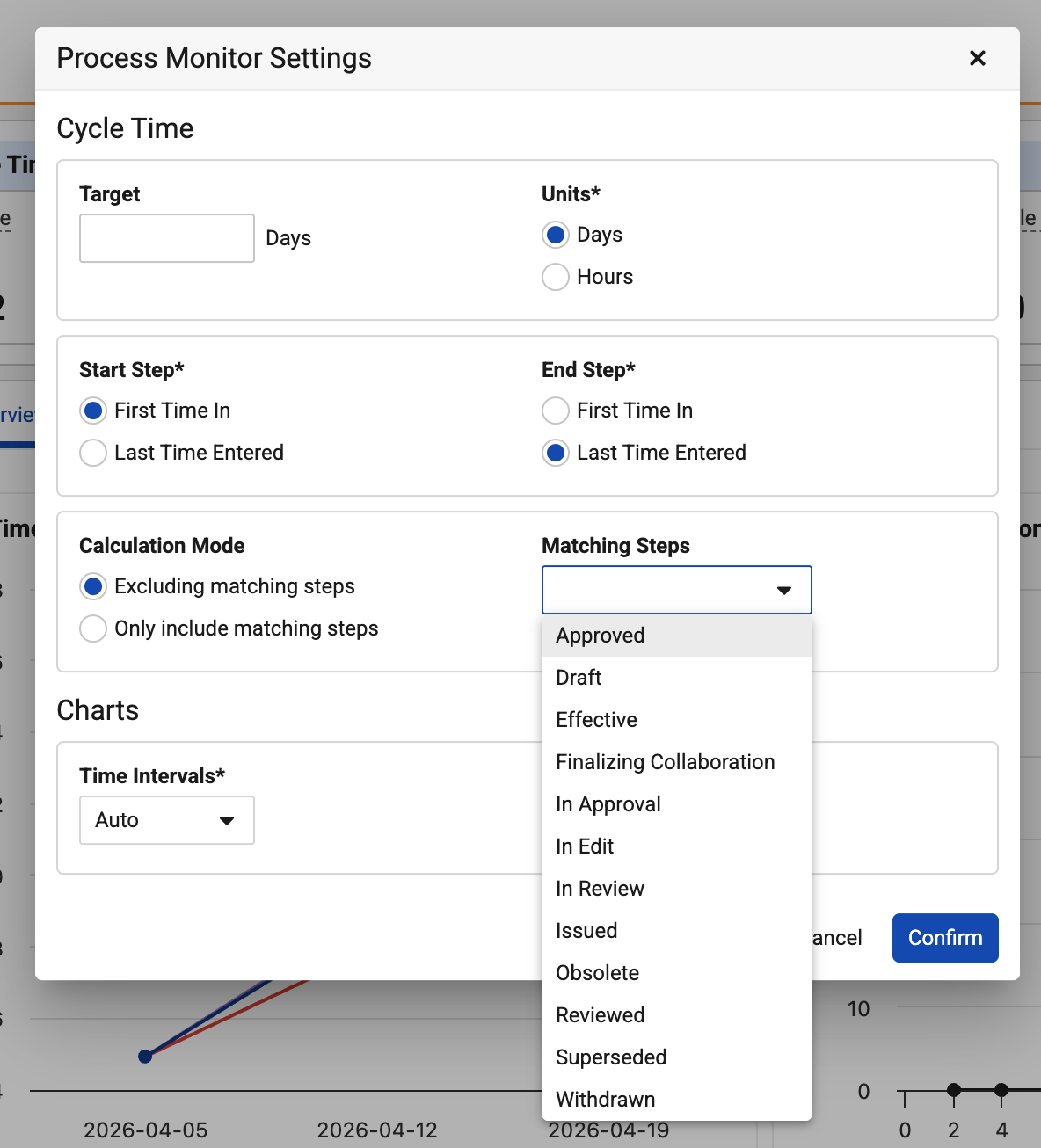Viewport: 1041px width, 1148px height.
Task: Confirm the settings changes
Action: (x=945, y=938)
